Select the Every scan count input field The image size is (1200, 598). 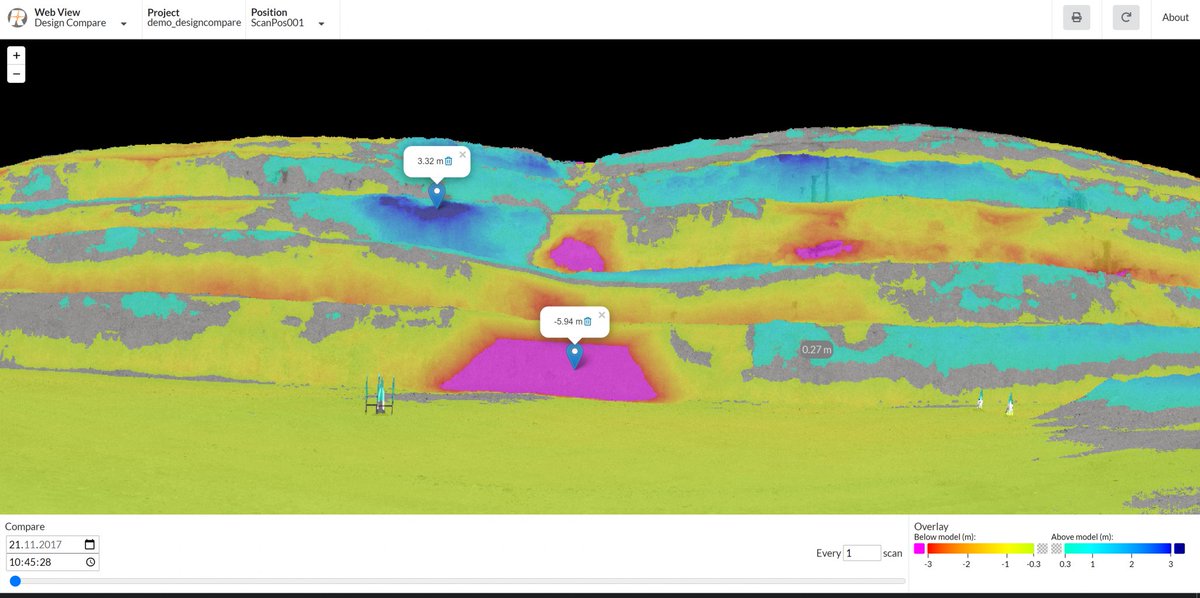pyautogui.click(x=860, y=553)
